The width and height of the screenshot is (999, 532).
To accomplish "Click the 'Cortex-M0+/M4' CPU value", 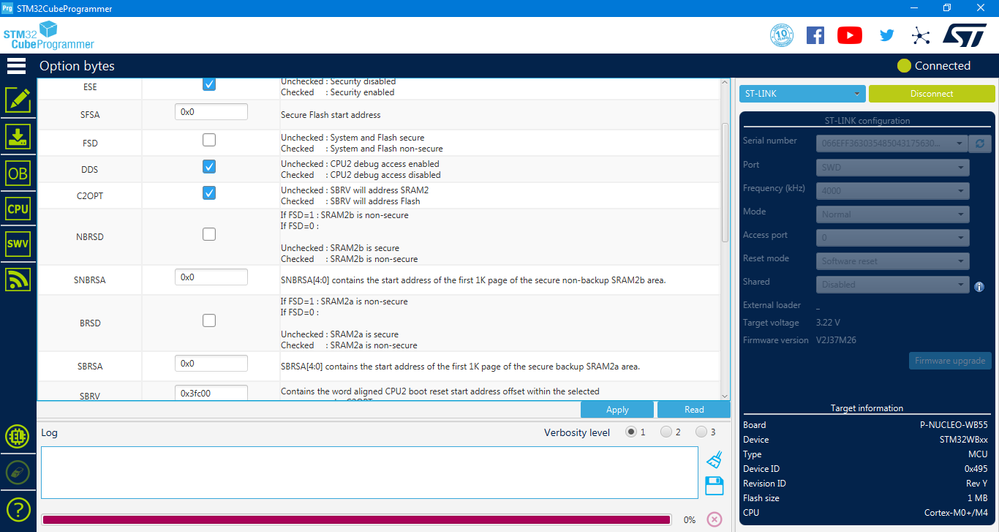I will pos(956,512).
